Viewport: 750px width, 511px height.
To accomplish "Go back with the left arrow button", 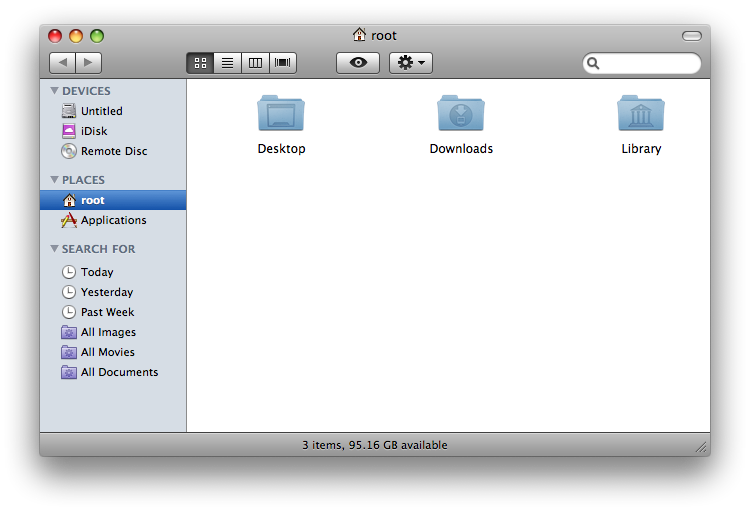I will [62, 63].
